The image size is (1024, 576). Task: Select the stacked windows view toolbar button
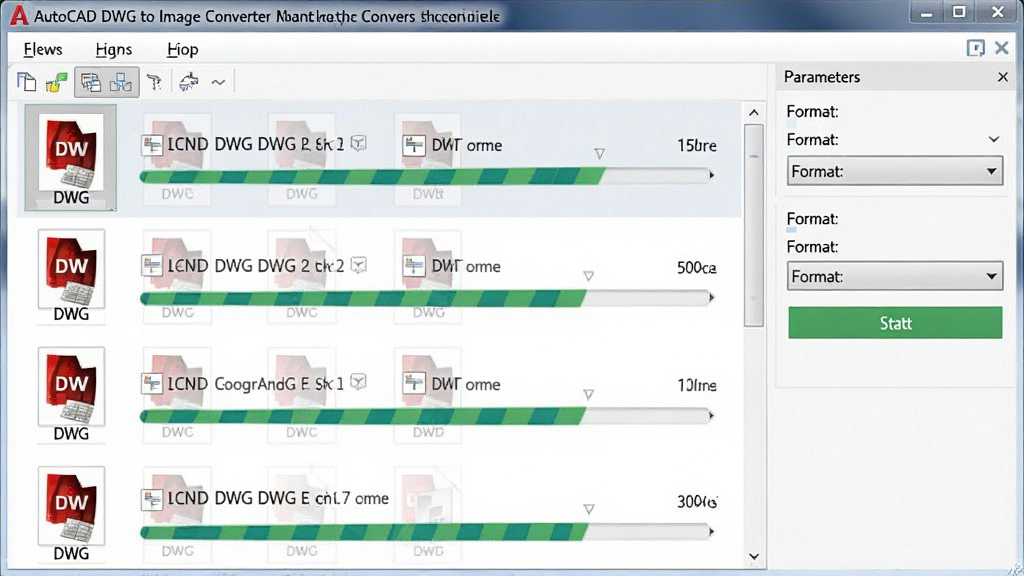point(91,82)
